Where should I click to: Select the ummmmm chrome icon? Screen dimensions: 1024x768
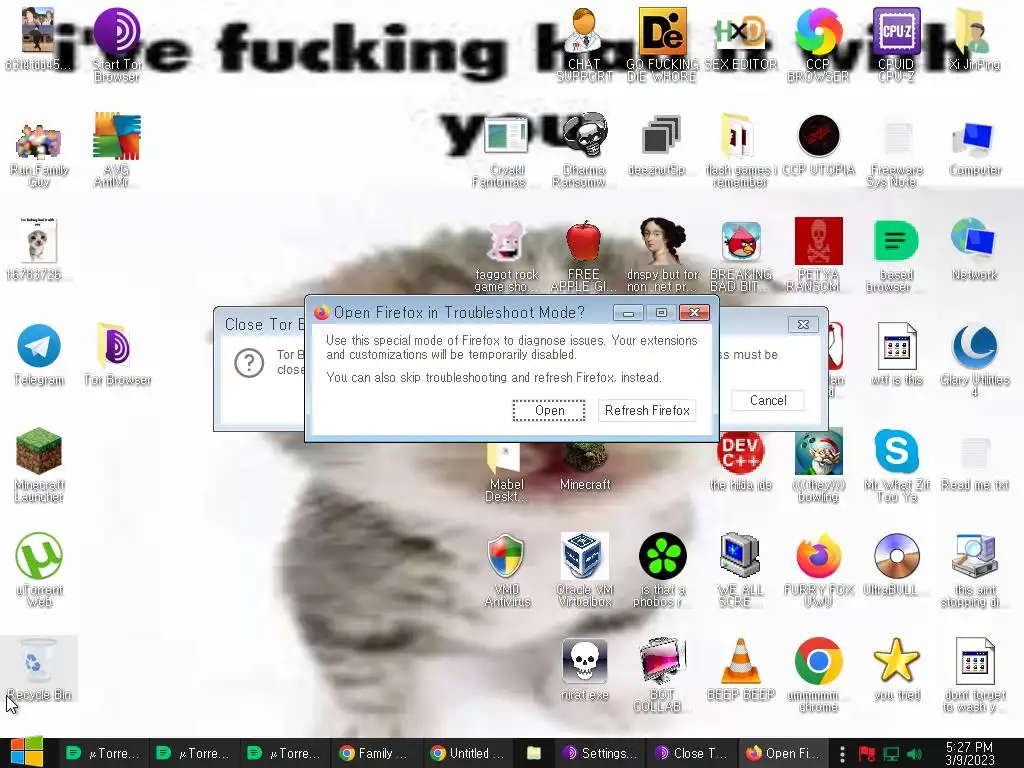click(818, 674)
